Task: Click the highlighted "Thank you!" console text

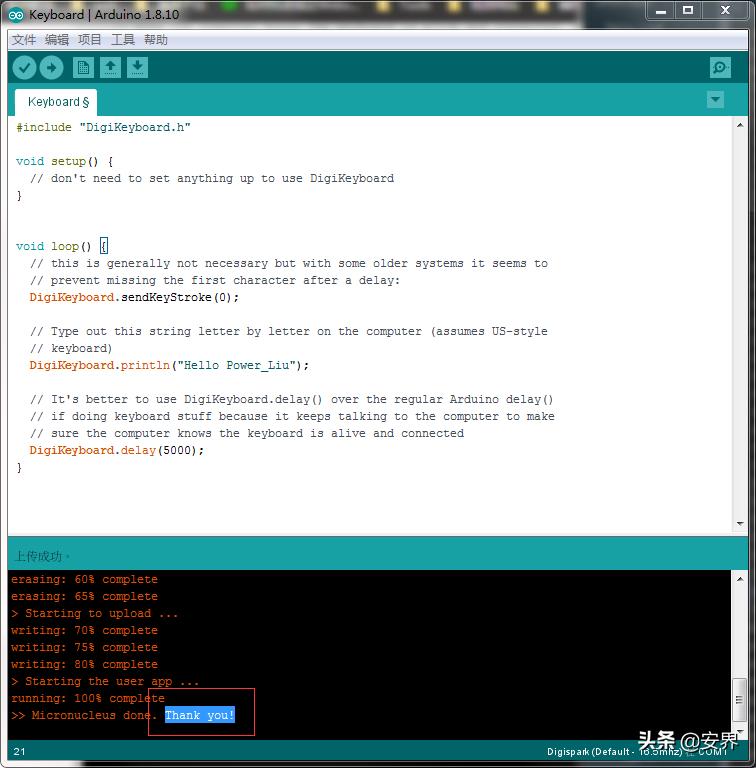Action: [x=200, y=715]
